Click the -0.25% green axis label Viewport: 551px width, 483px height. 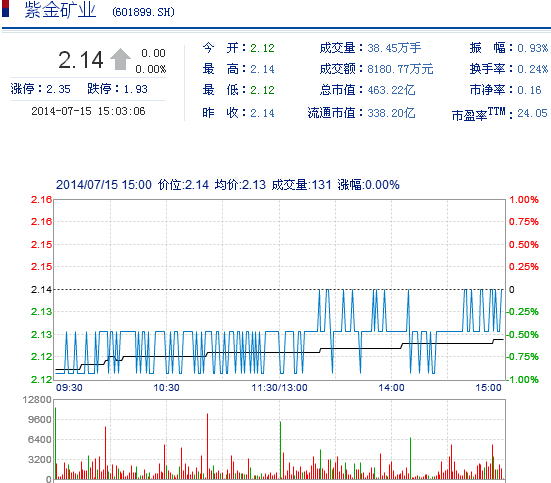pos(523,311)
